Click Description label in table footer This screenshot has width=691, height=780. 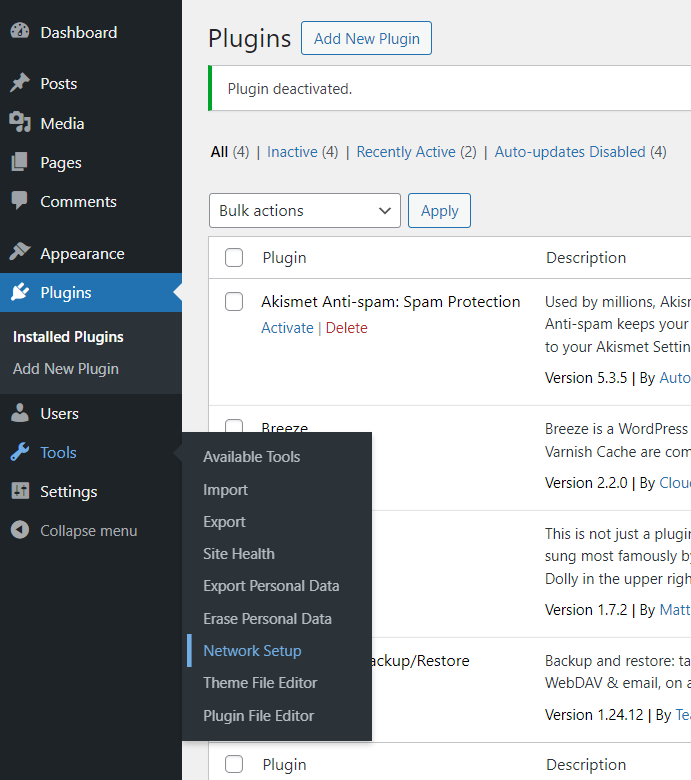pos(586,765)
